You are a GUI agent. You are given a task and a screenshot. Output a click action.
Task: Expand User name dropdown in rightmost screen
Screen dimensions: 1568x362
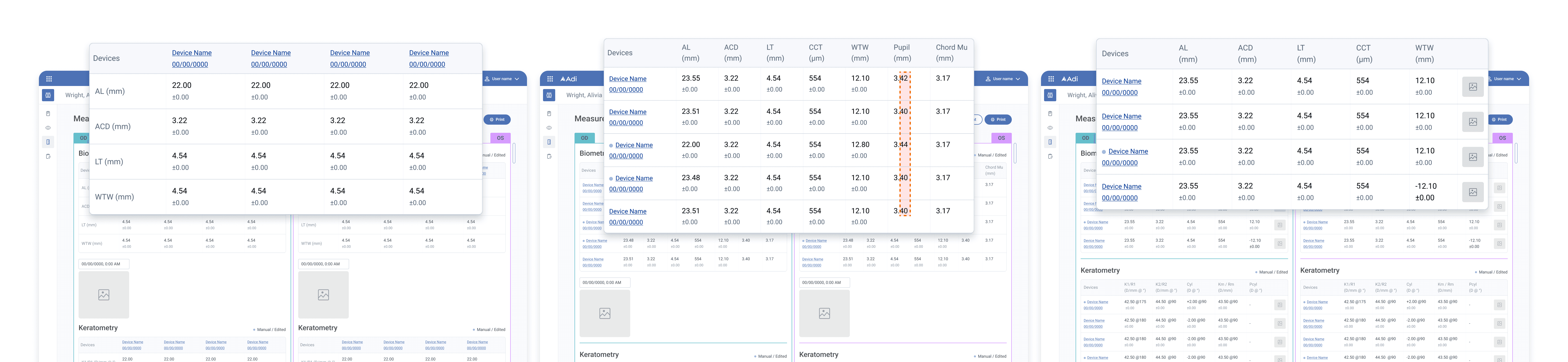(1505, 79)
